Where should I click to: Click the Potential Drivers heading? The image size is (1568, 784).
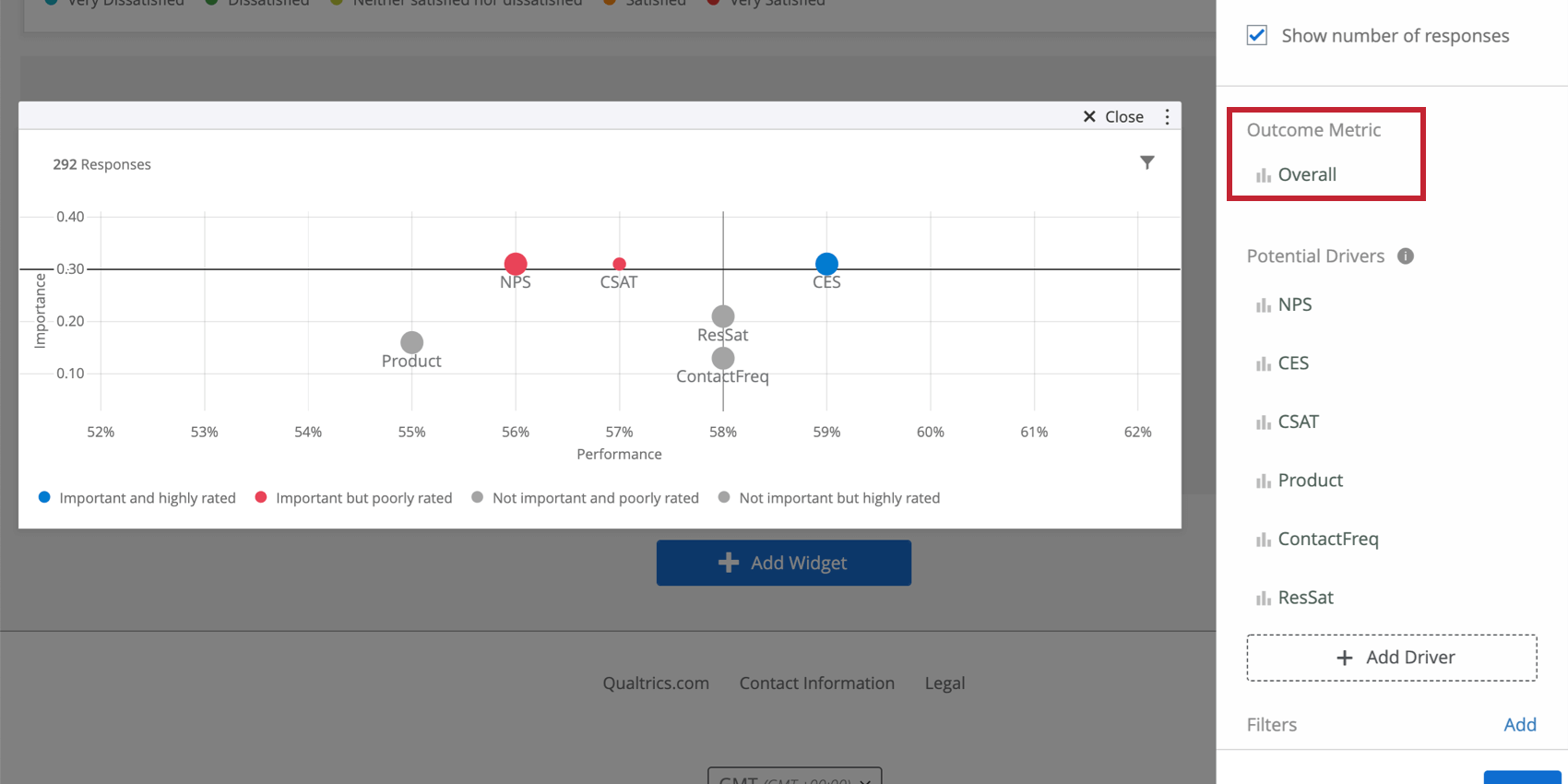1316,256
